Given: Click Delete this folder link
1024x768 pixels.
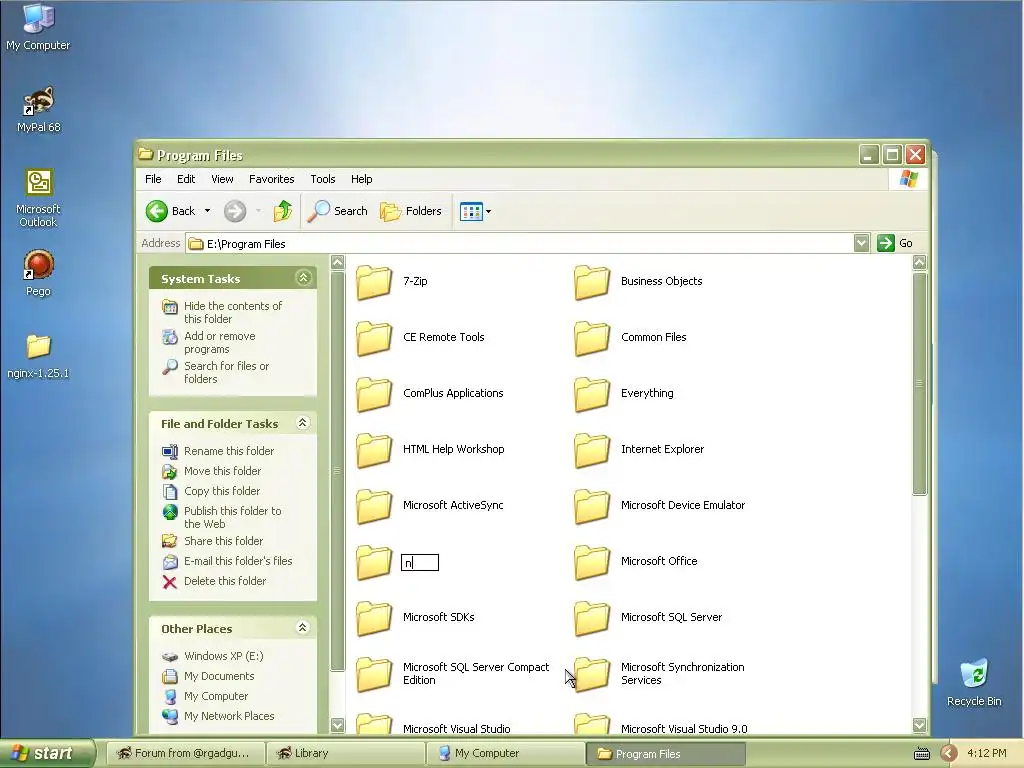Looking at the screenshot, I should click(x=225, y=581).
